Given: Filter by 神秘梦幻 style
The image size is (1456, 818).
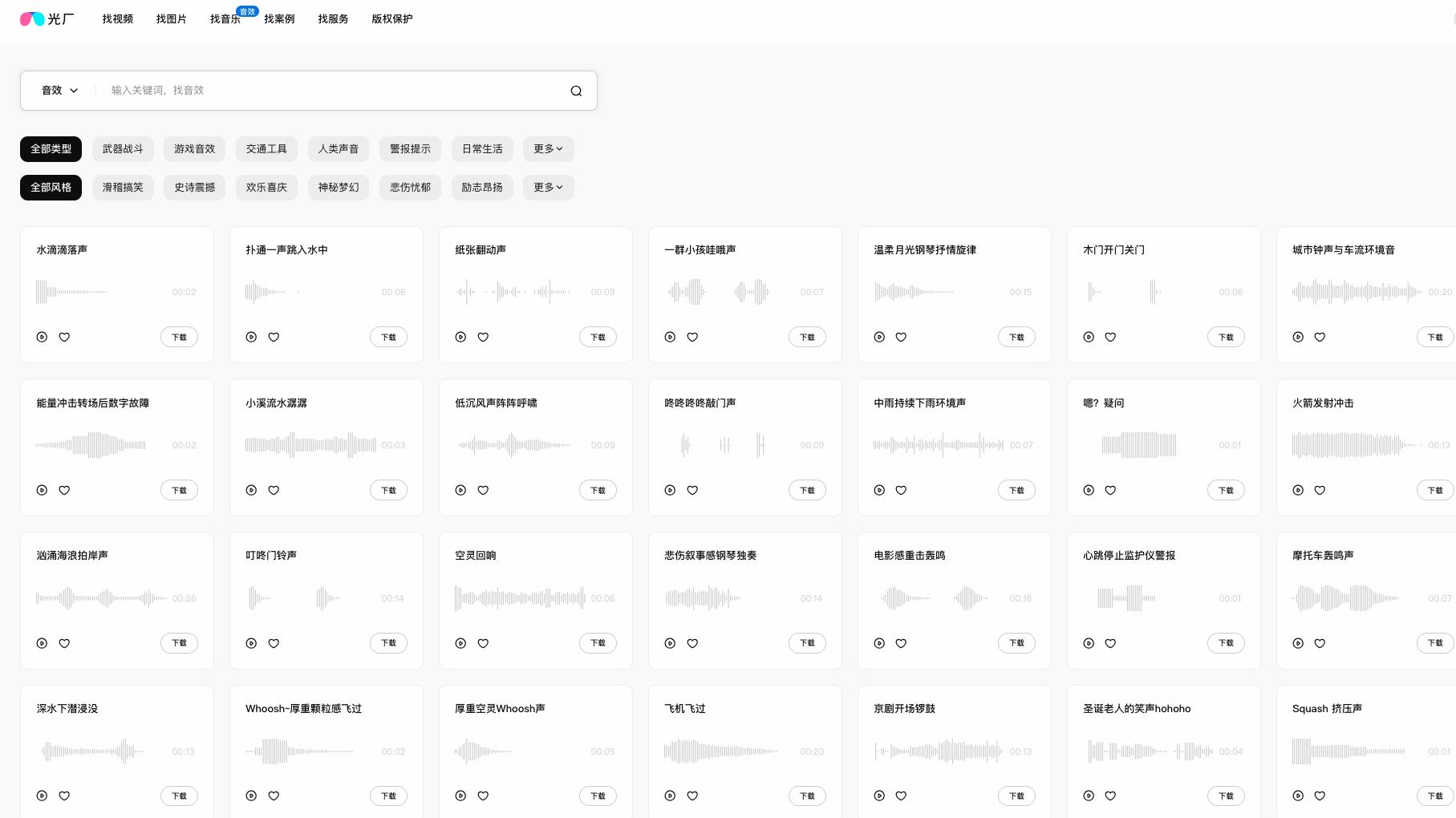Looking at the screenshot, I should pos(339,188).
